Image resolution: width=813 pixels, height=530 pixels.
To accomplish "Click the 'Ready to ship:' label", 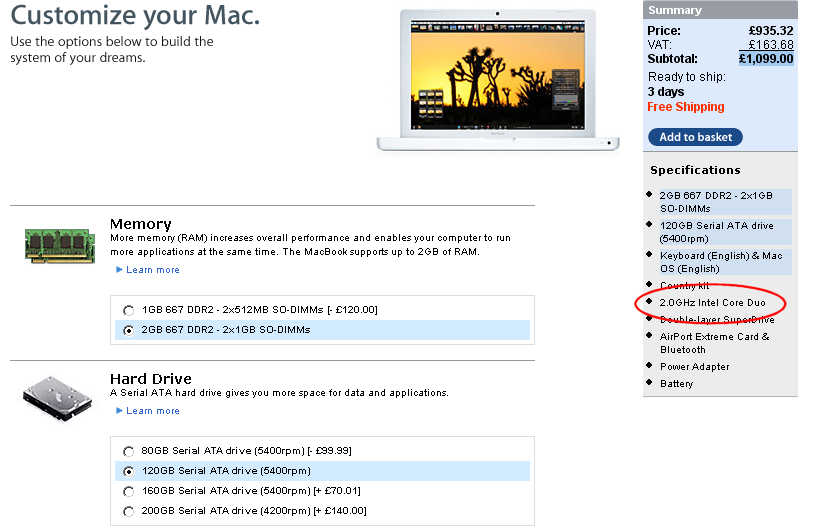I will point(686,77).
